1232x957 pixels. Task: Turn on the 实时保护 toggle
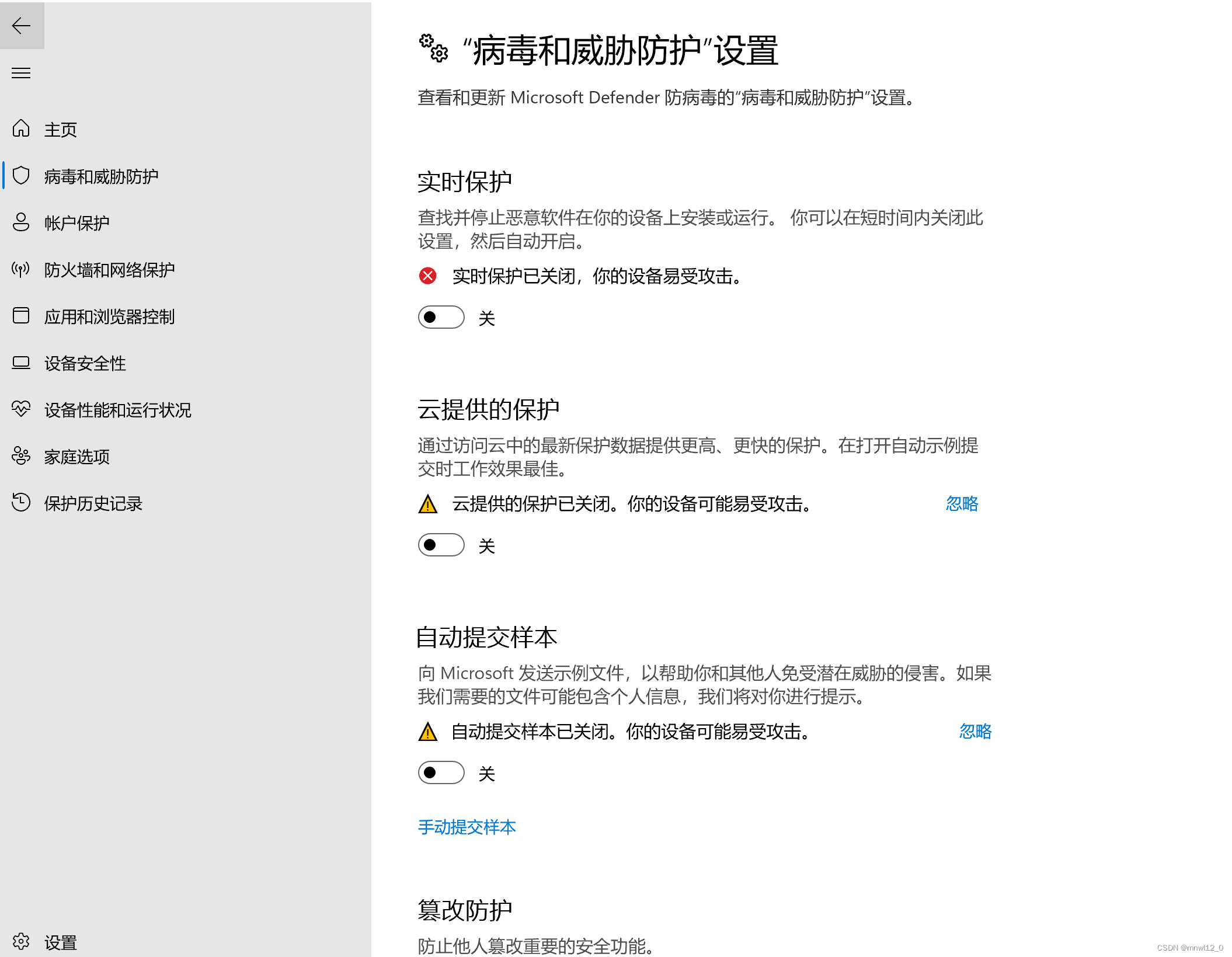[x=441, y=317]
